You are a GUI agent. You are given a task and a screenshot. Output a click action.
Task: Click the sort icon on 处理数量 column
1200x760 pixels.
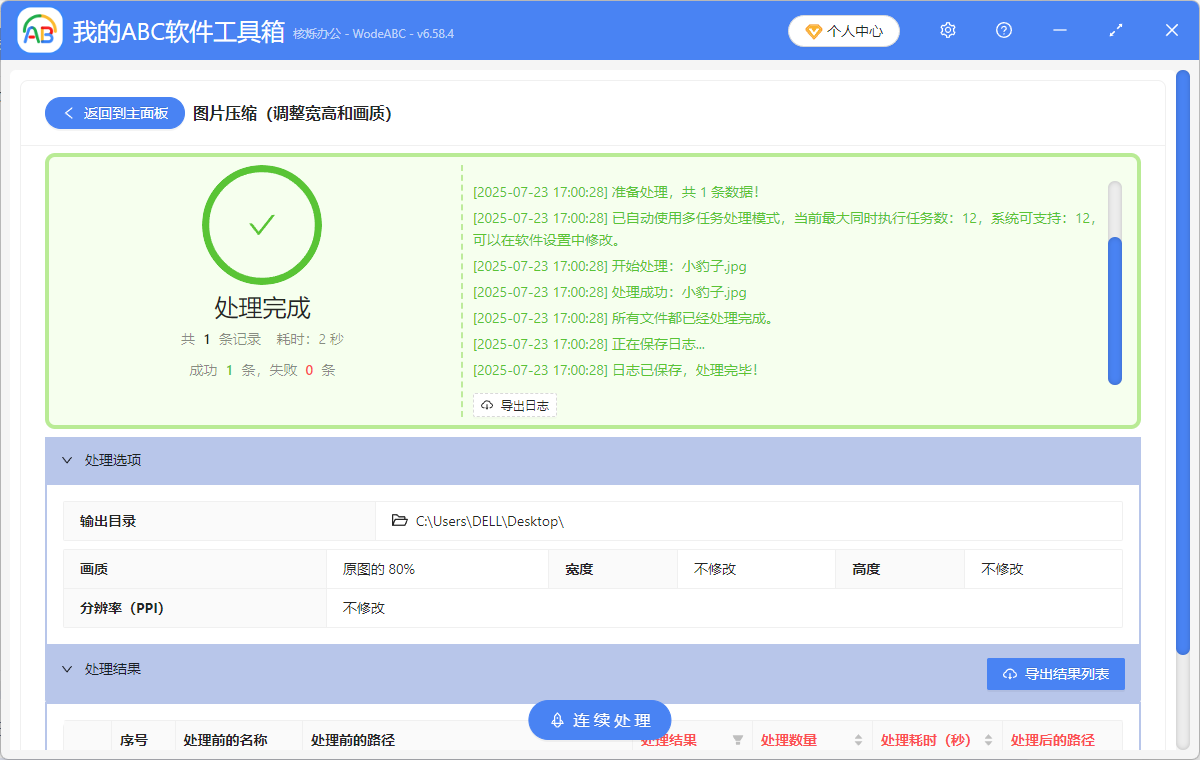click(858, 738)
